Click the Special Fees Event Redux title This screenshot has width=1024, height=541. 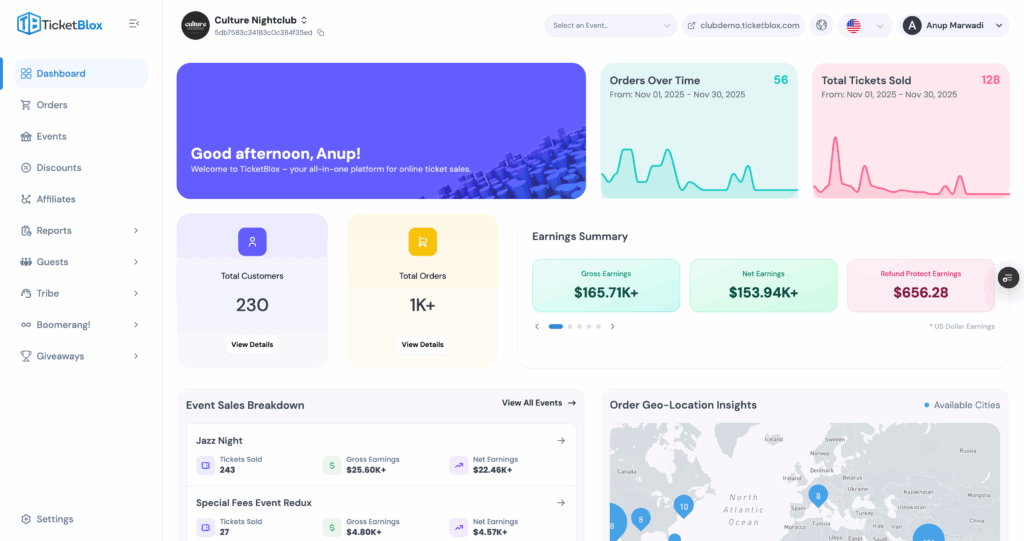point(253,502)
